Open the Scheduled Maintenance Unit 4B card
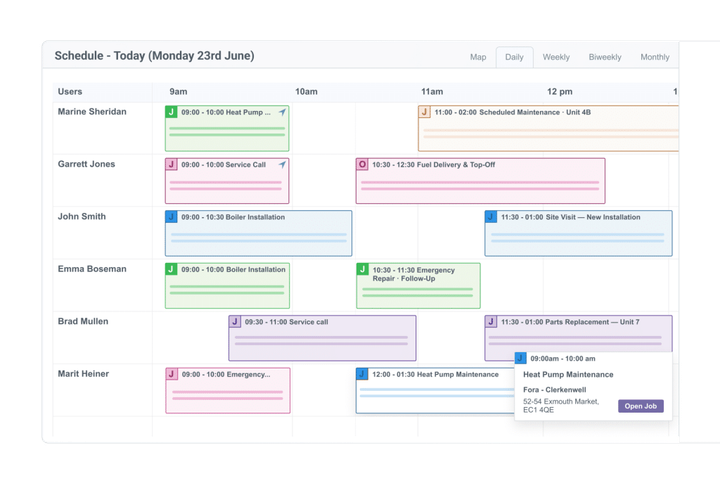 pos(548,128)
